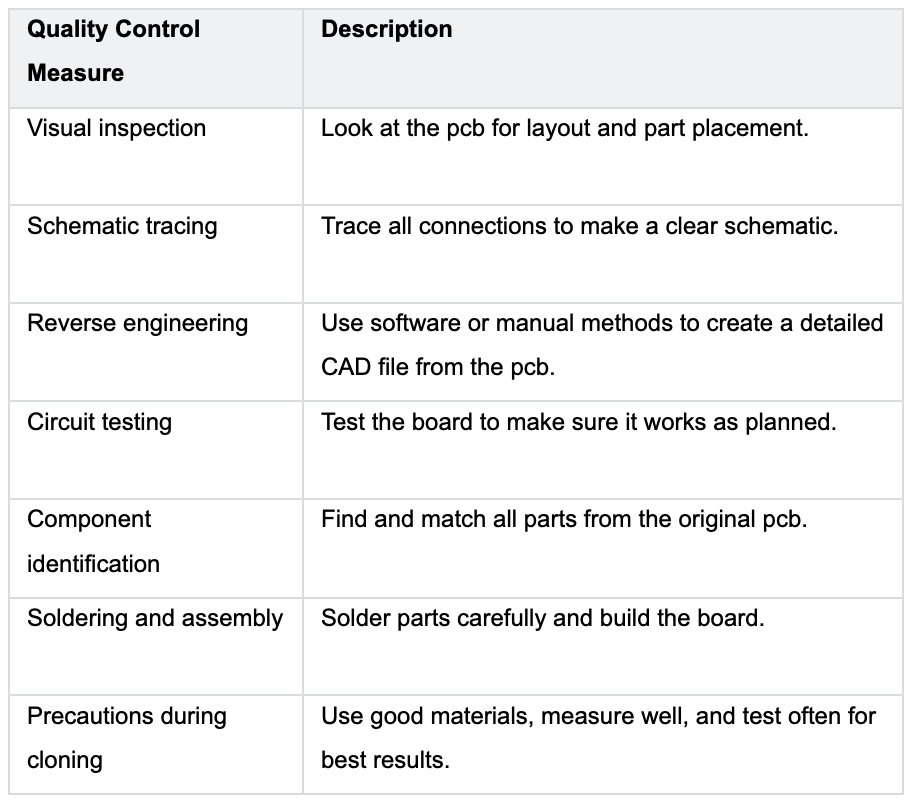Image resolution: width=912 pixels, height=800 pixels.
Task: Click the description starting with Use software
Action: coord(601,345)
